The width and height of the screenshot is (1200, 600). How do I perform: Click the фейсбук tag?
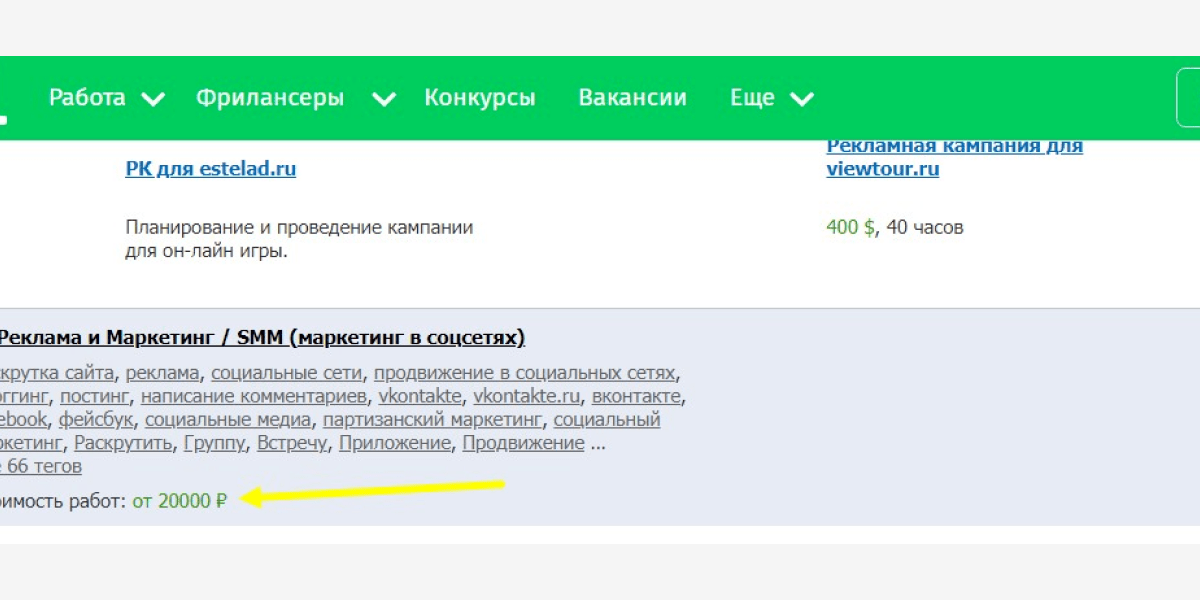[96, 420]
